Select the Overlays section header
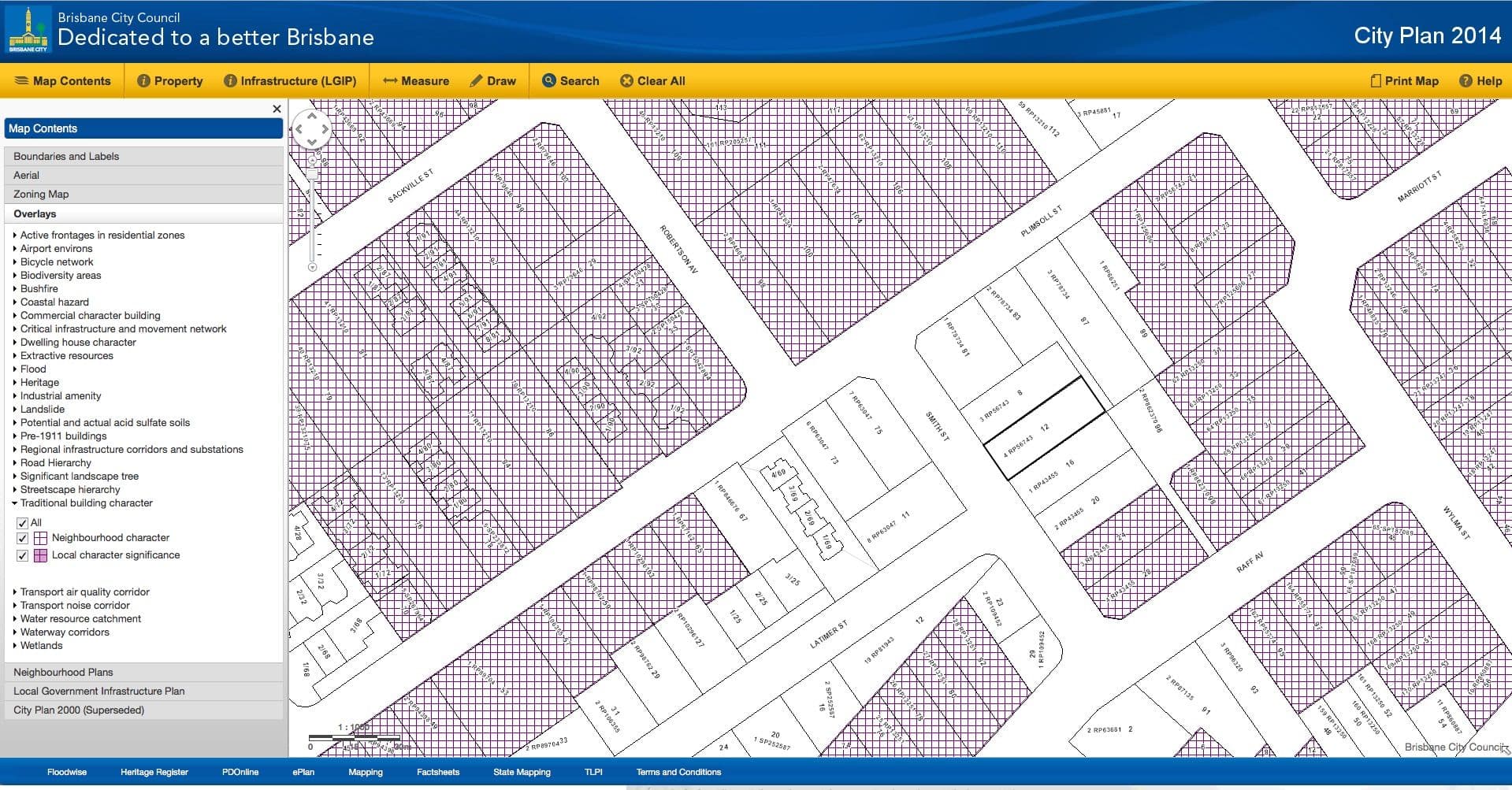This screenshot has width=1512, height=790. point(143,213)
